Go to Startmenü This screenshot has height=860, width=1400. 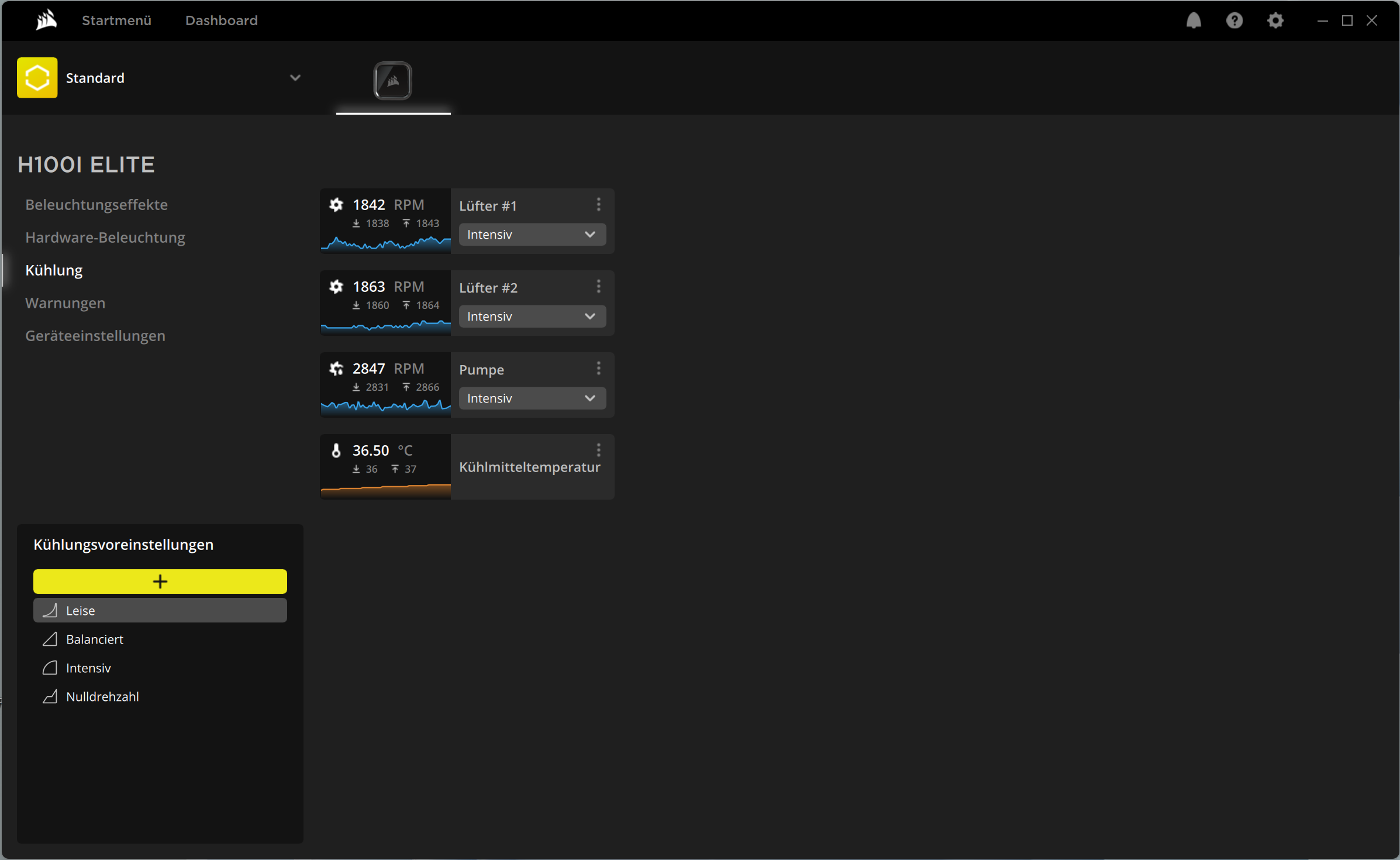[x=116, y=20]
